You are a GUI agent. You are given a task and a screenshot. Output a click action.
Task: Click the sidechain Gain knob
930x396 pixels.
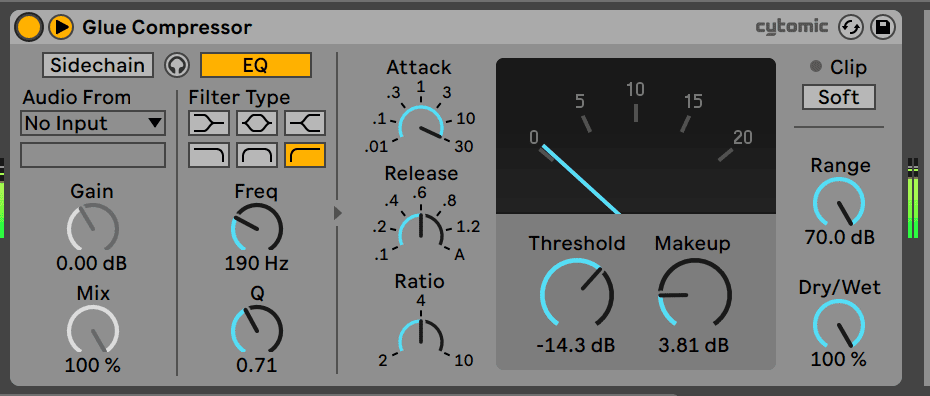[93, 228]
